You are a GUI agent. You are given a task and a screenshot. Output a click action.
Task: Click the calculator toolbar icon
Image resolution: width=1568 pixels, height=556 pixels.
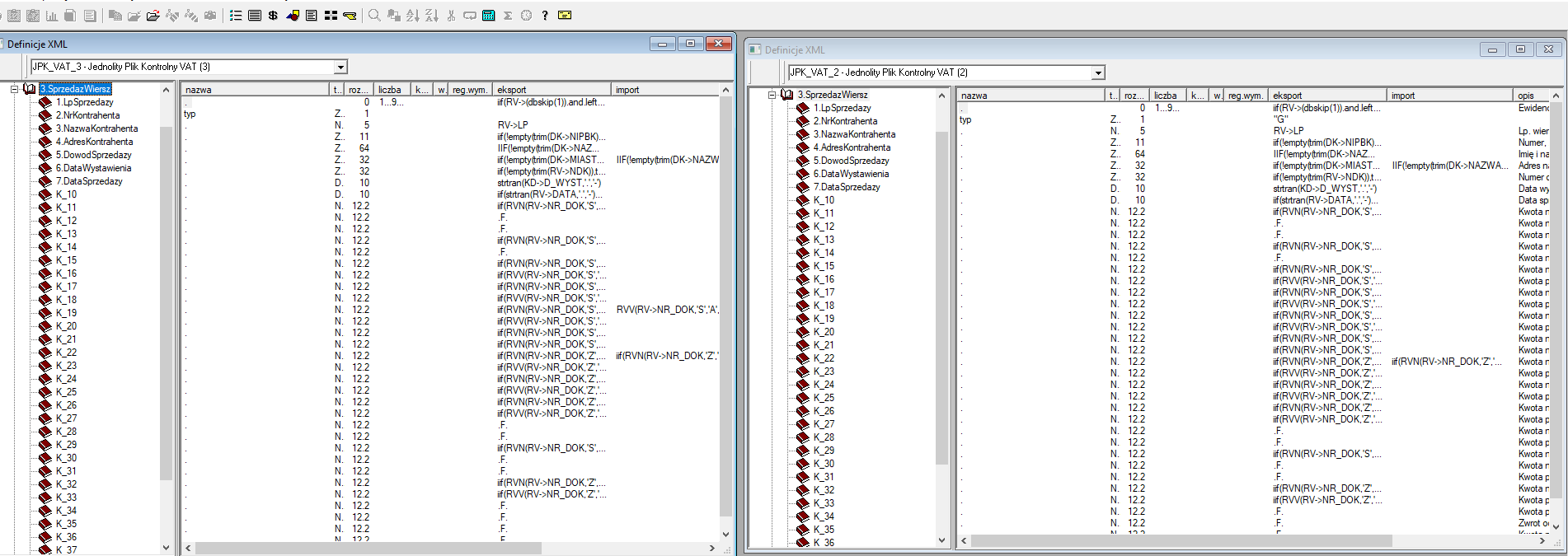[489, 16]
